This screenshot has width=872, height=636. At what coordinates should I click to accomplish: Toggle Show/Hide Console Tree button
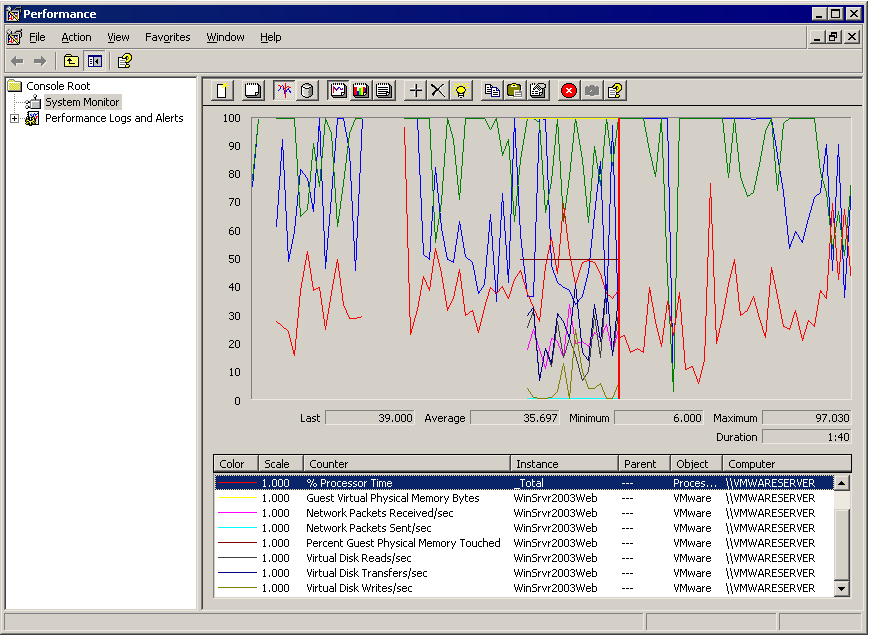pos(94,61)
